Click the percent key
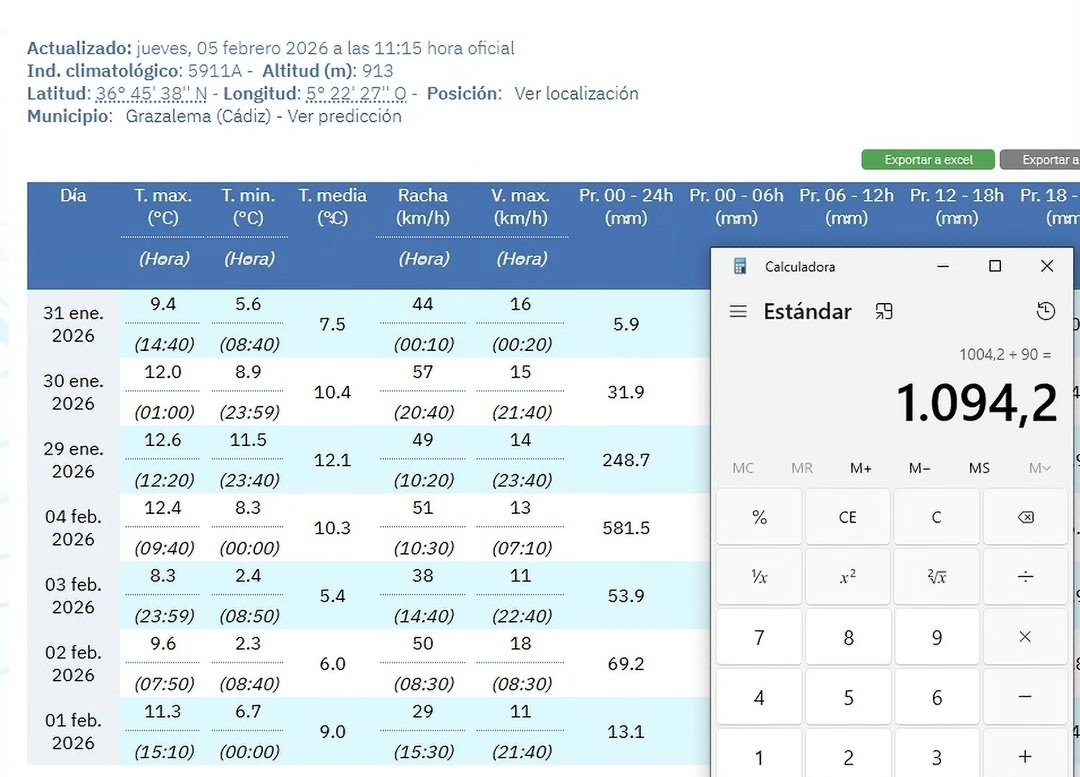This screenshot has width=1080, height=777. click(759, 517)
